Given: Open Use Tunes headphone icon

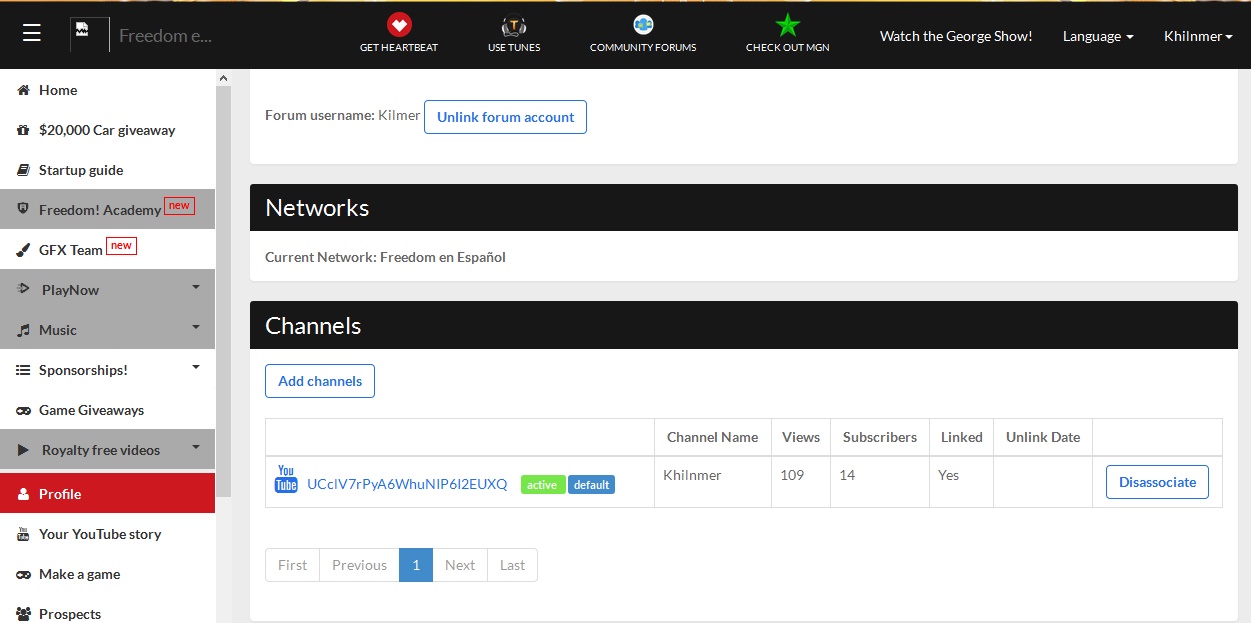Looking at the screenshot, I should point(514,25).
